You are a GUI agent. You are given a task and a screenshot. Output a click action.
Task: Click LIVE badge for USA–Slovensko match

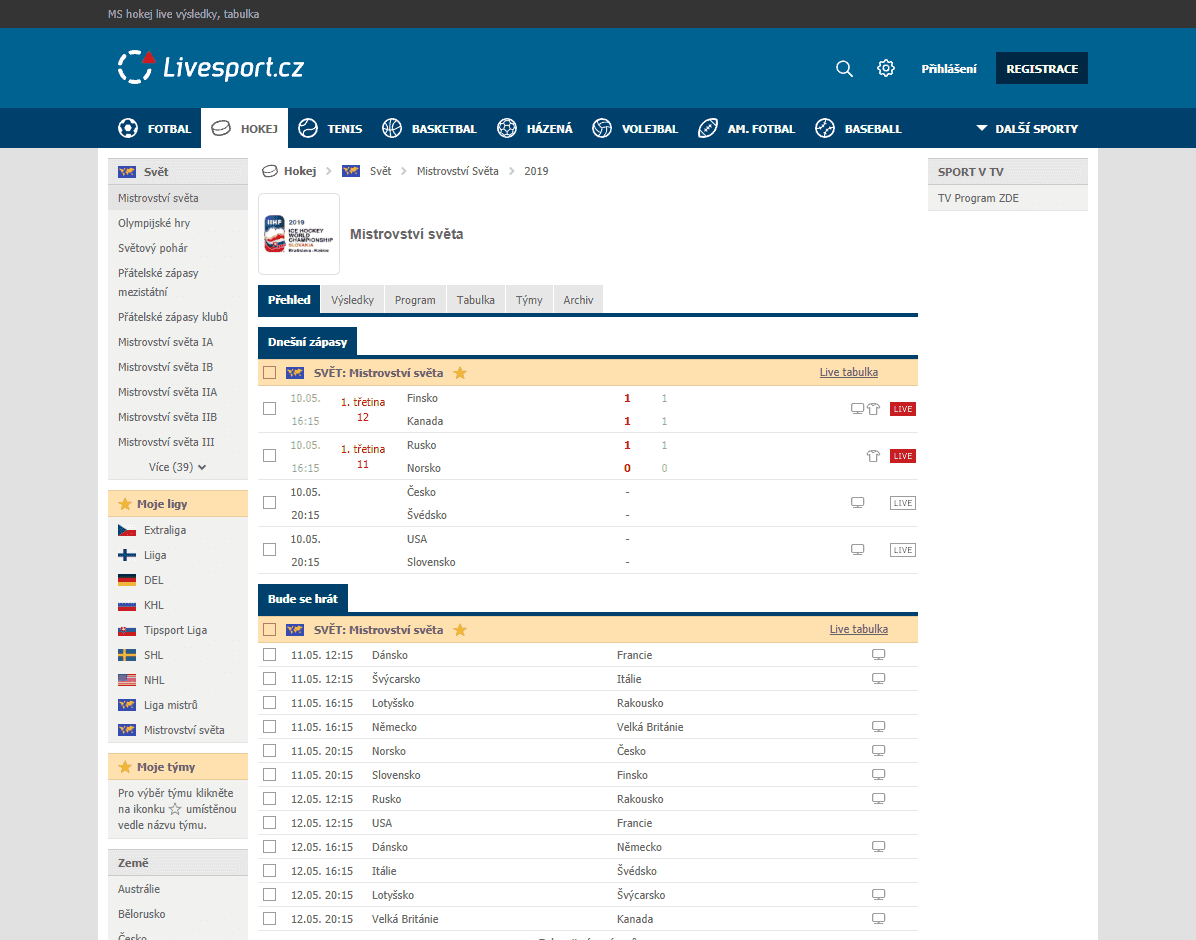903,550
